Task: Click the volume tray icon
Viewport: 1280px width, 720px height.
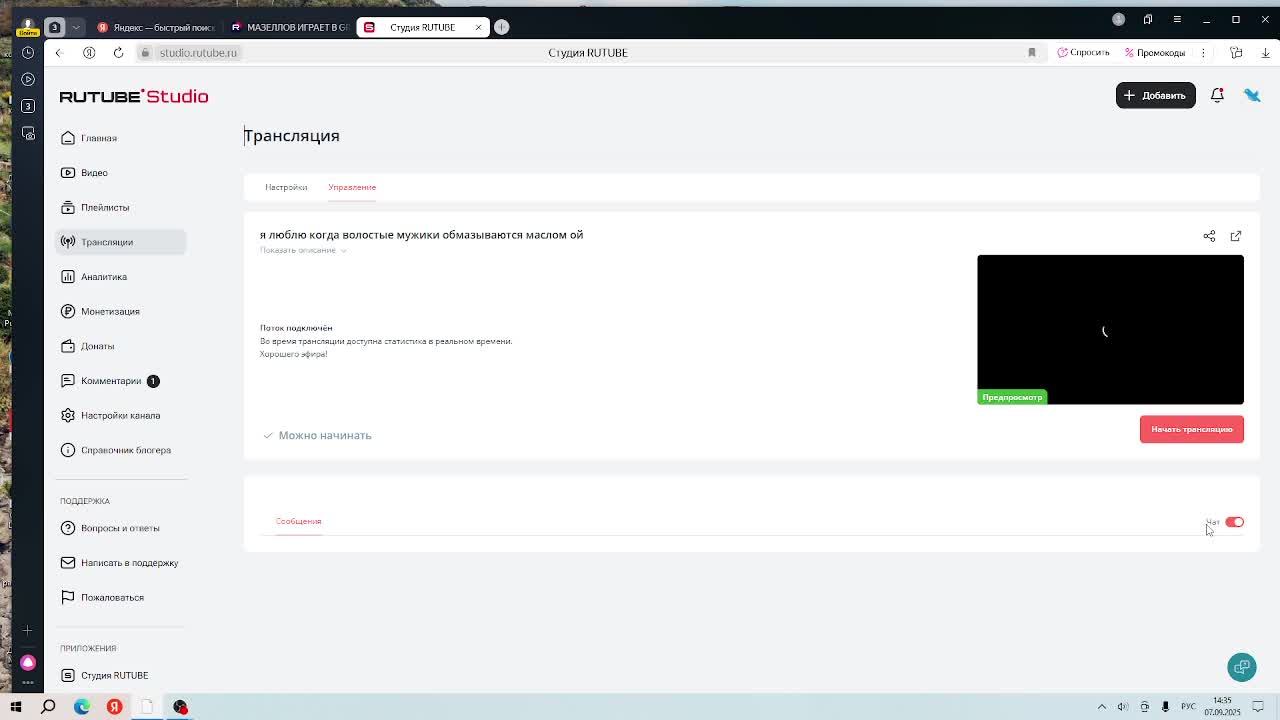Action: [x=1123, y=707]
